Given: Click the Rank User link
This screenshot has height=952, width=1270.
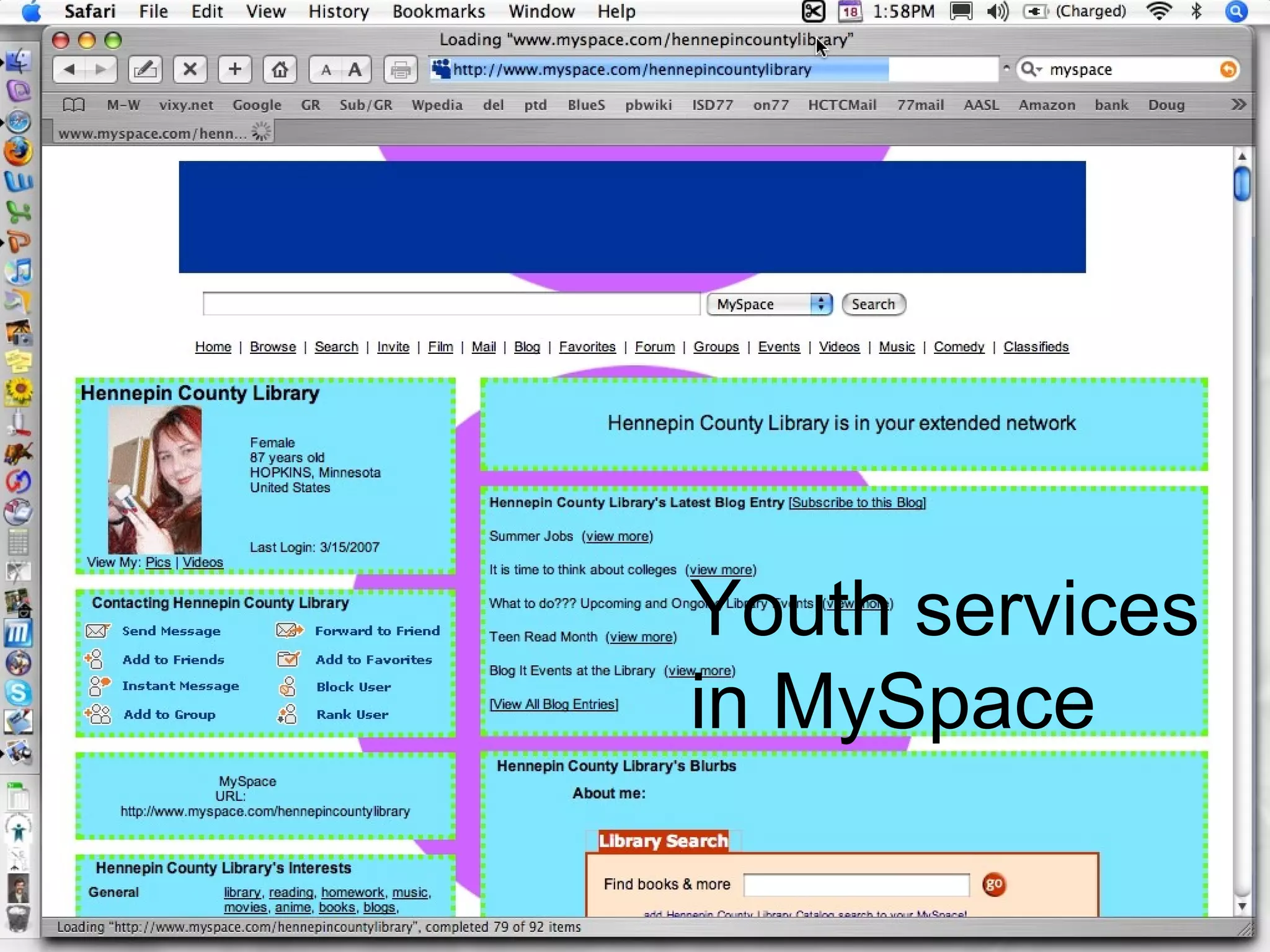Looking at the screenshot, I should (x=352, y=715).
